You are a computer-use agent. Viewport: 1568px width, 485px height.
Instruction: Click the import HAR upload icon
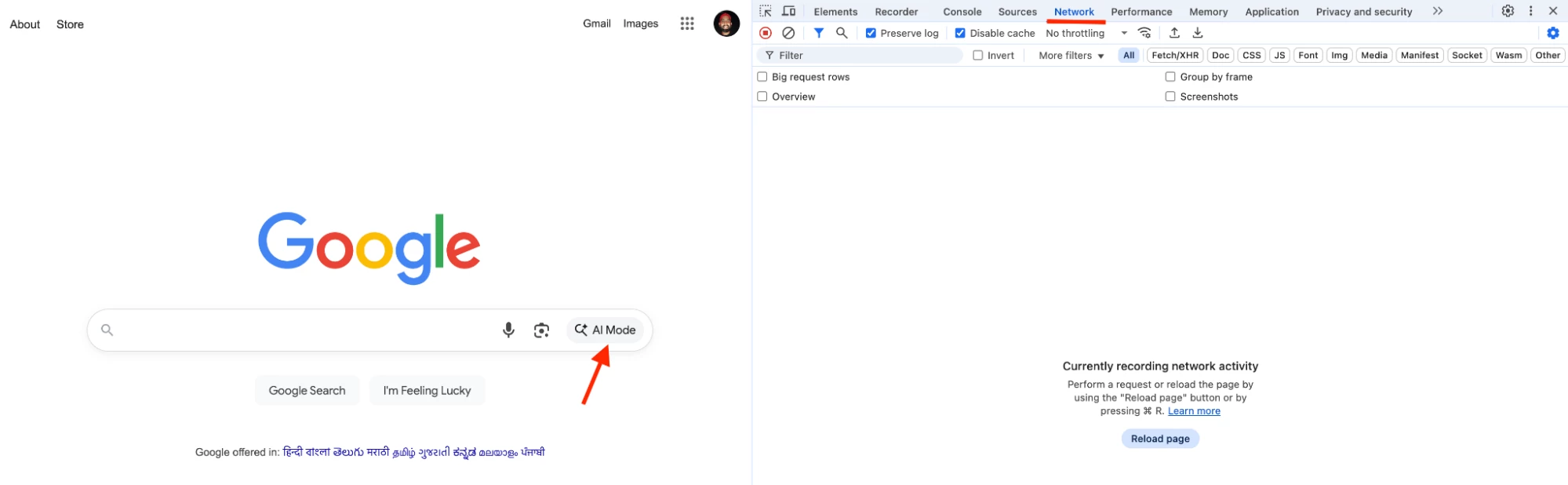(1174, 33)
